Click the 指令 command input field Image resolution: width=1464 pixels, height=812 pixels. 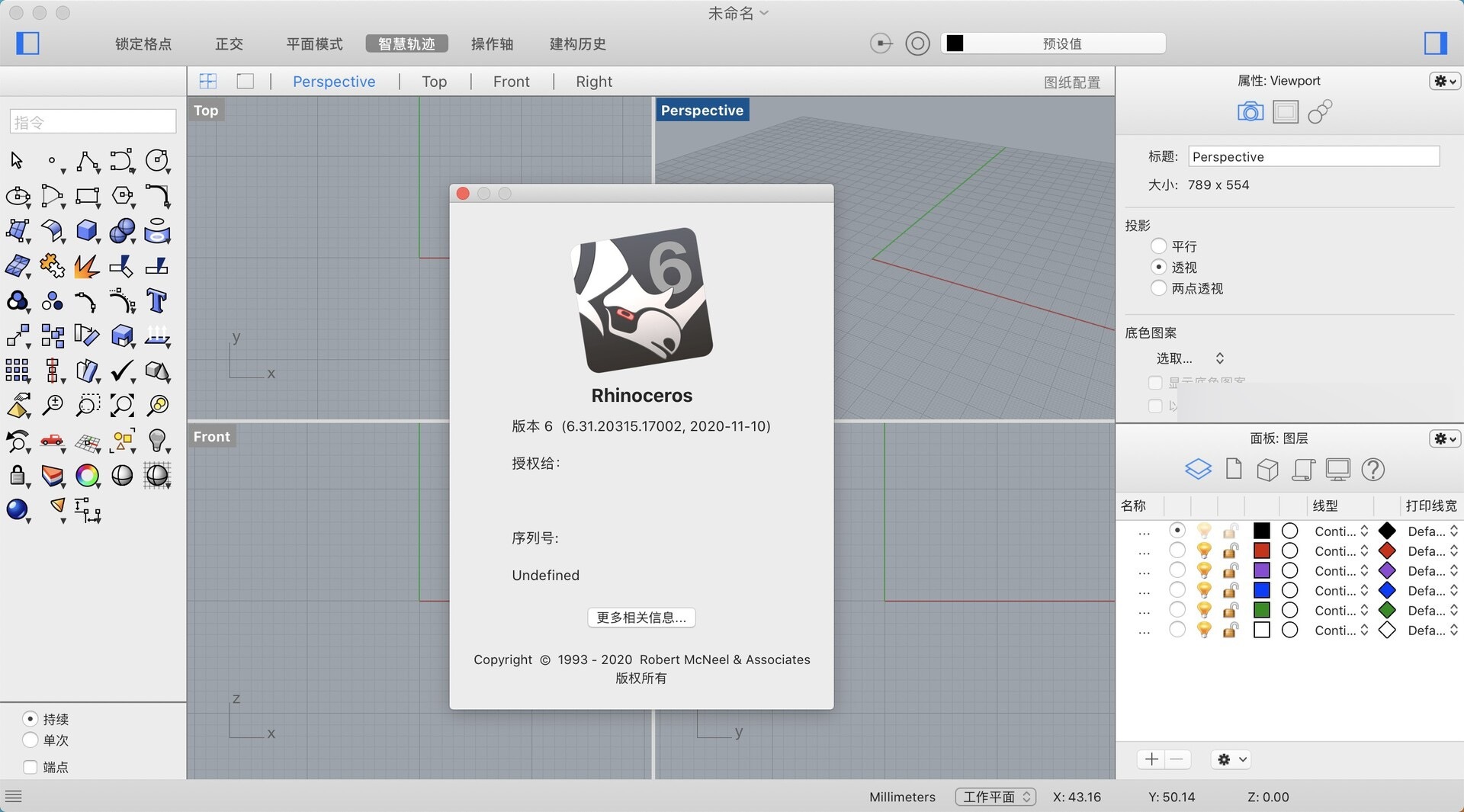click(93, 122)
